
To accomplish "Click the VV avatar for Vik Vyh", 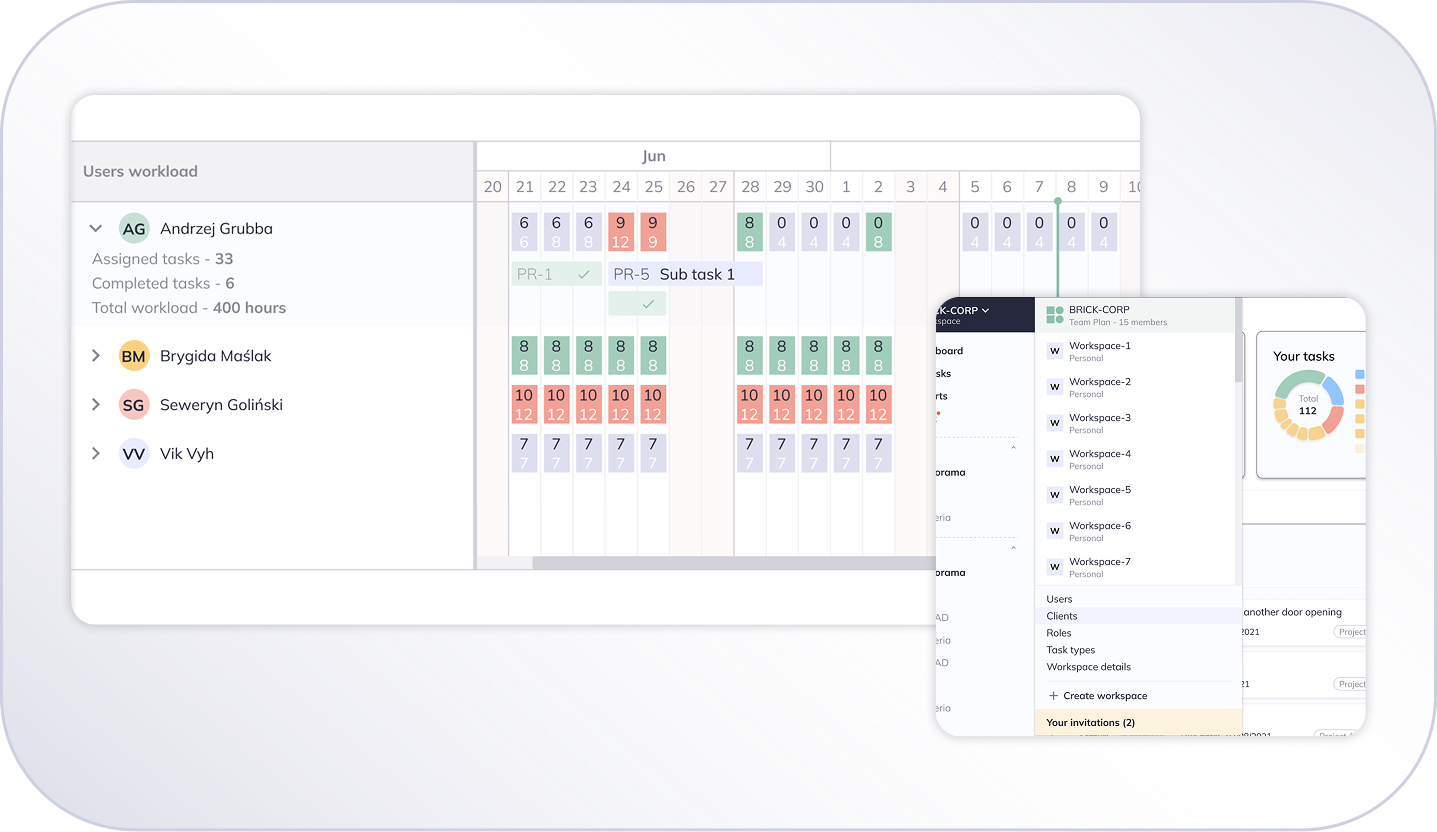I will click(134, 454).
